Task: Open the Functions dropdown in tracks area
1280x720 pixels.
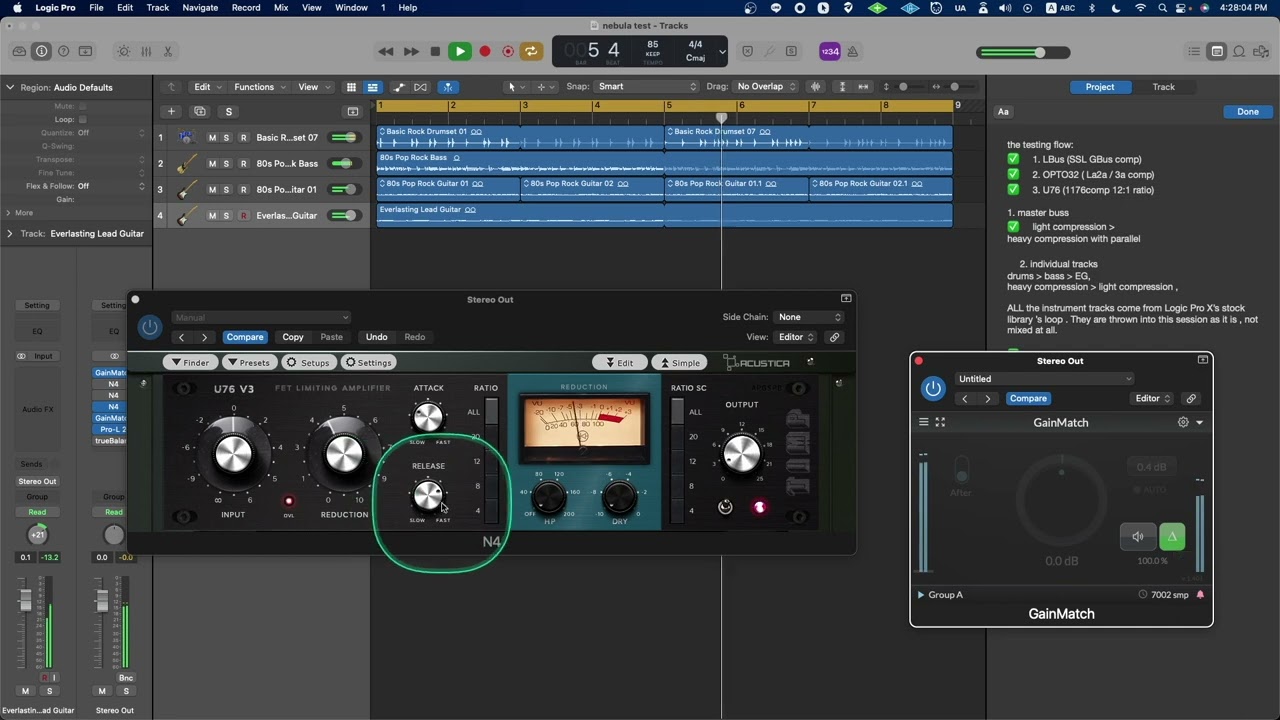Action: pyautogui.click(x=258, y=87)
